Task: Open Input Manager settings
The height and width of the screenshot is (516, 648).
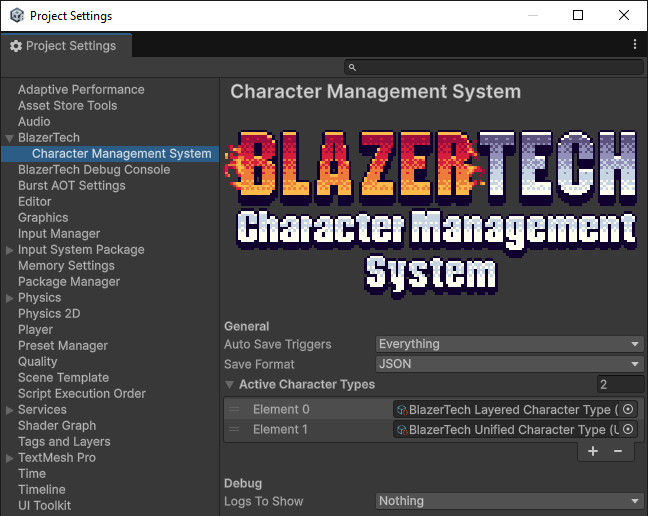Action: [59, 234]
